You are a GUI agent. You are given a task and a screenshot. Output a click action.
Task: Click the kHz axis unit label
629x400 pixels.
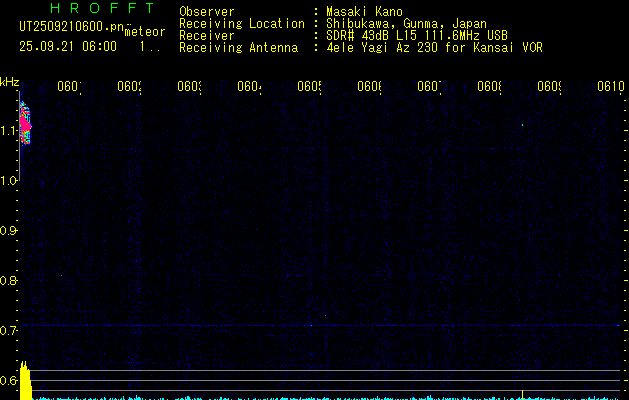pyautogui.click(x=10, y=82)
